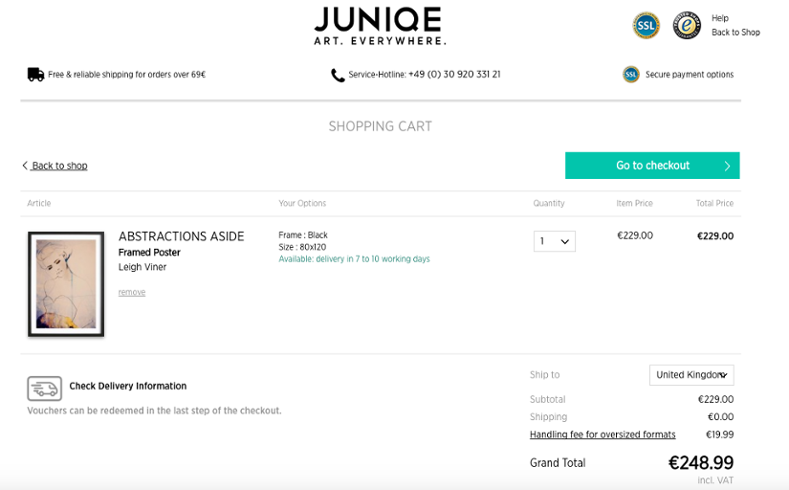Open the Help link in header
This screenshot has width=789, height=490.
pyautogui.click(x=720, y=18)
